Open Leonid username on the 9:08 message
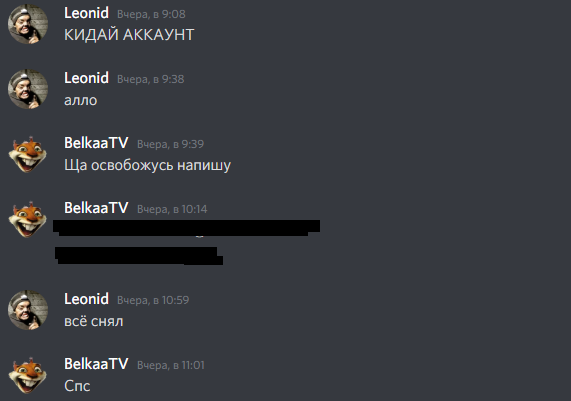The width and height of the screenshot is (571, 401). point(86,13)
